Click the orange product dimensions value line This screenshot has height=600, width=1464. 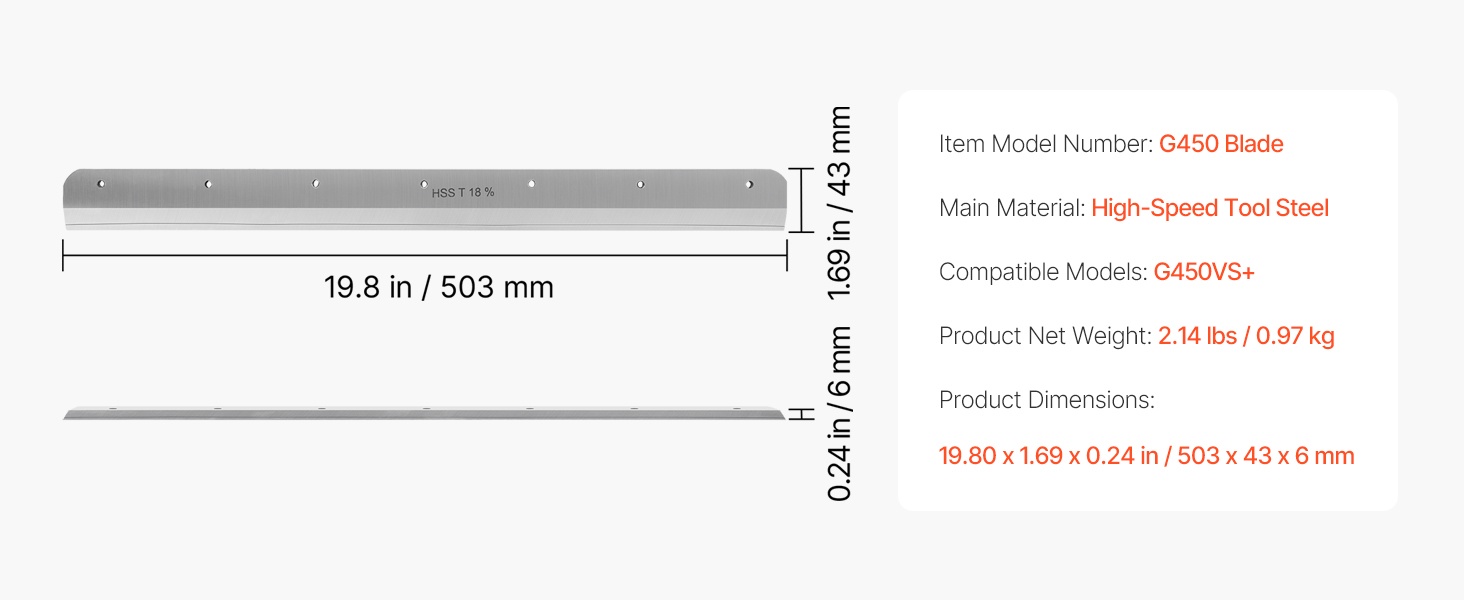coord(1146,456)
